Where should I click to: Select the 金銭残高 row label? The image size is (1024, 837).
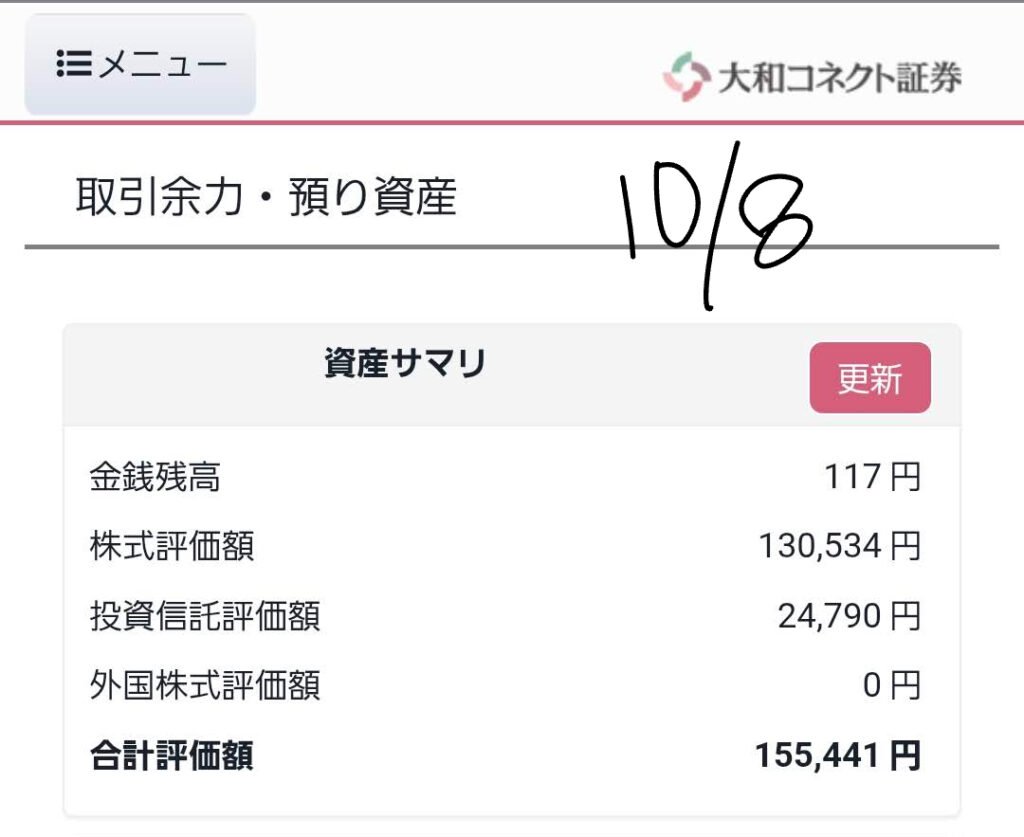pos(155,477)
